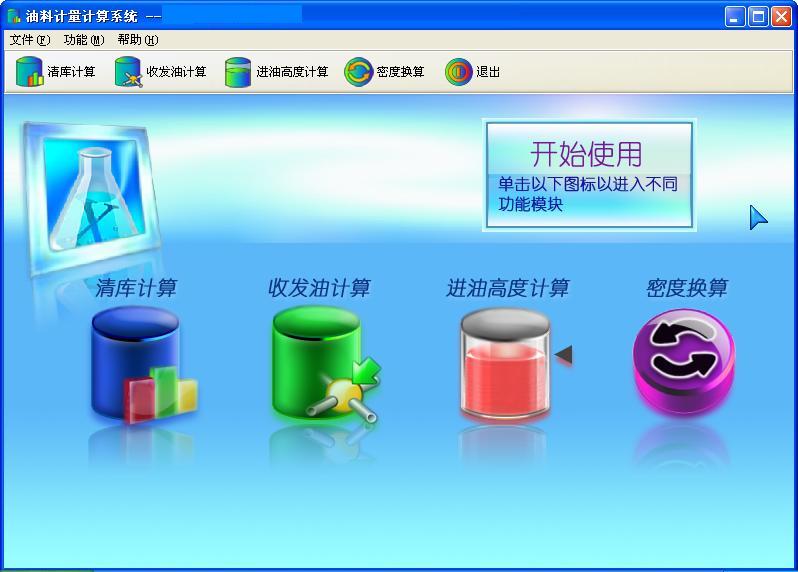Viewport: 798px width, 572px height.
Task: Click the flask logo picture
Action: coord(92,198)
